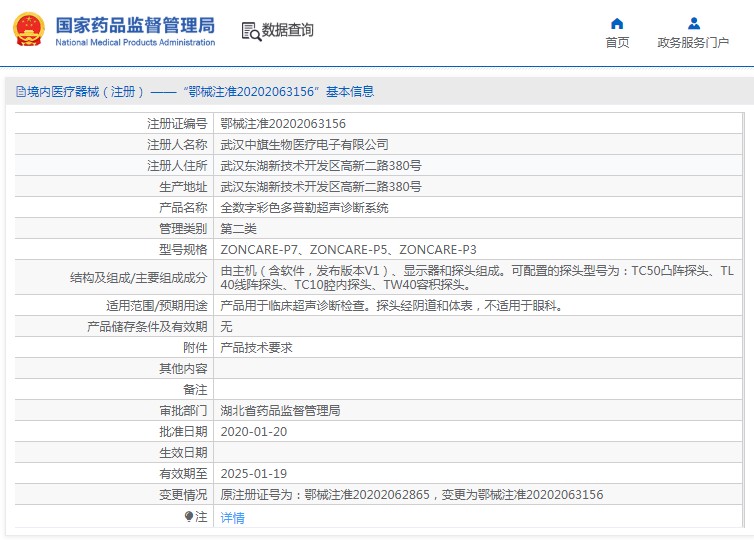The height and width of the screenshot is (540, 754).
Task: Select model text ZONCARE-P7、ZONCARE-P5、ZONCARE-P3
Action: point(348,250)
